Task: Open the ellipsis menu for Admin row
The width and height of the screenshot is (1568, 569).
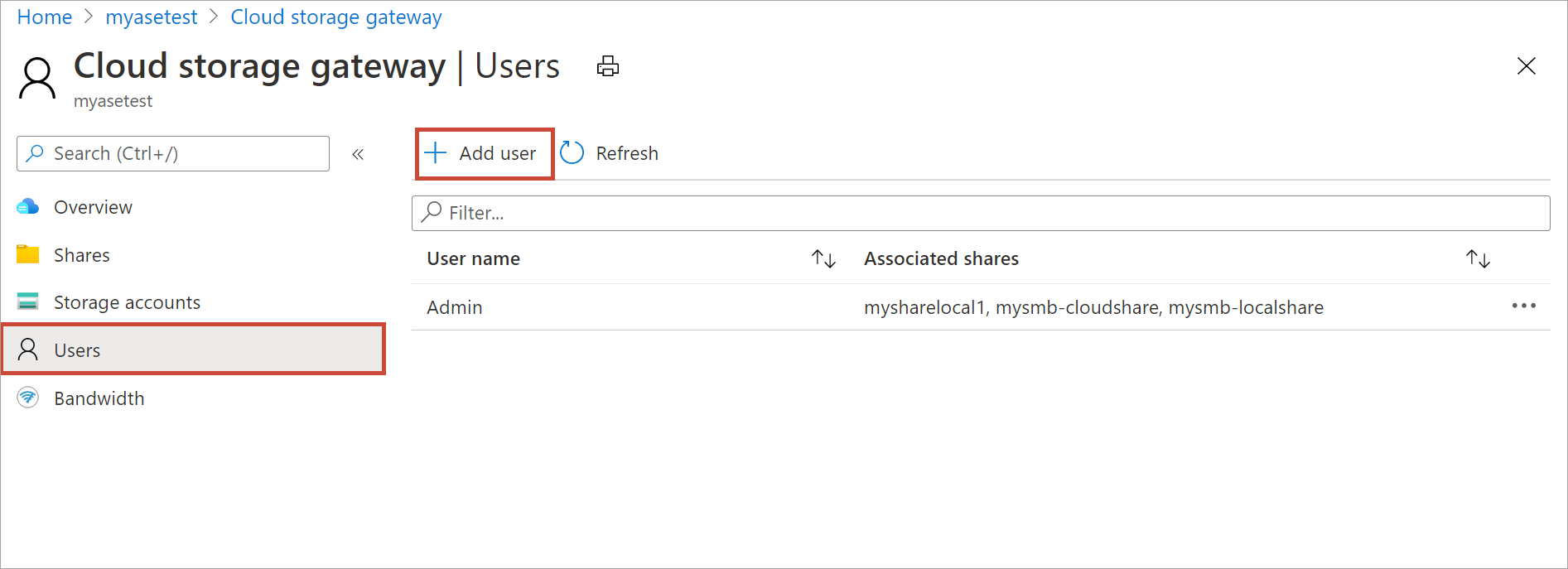Action: pyautogui.click(x=1523, y=306)
